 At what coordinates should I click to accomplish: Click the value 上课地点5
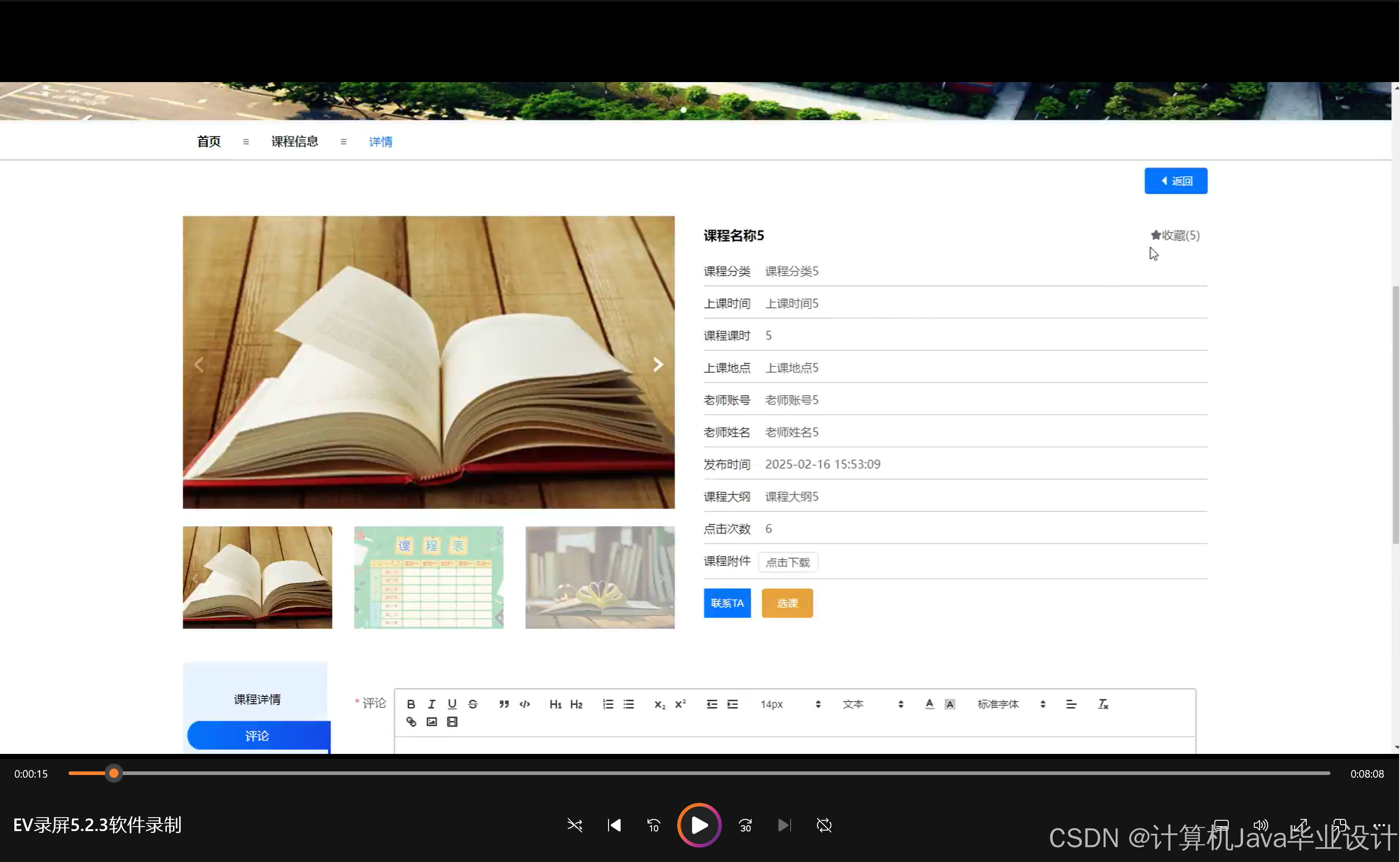click(792, 368)
